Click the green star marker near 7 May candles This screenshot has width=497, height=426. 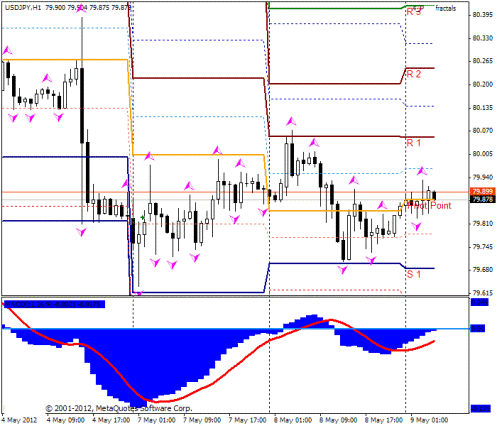(x=143, y=217)
